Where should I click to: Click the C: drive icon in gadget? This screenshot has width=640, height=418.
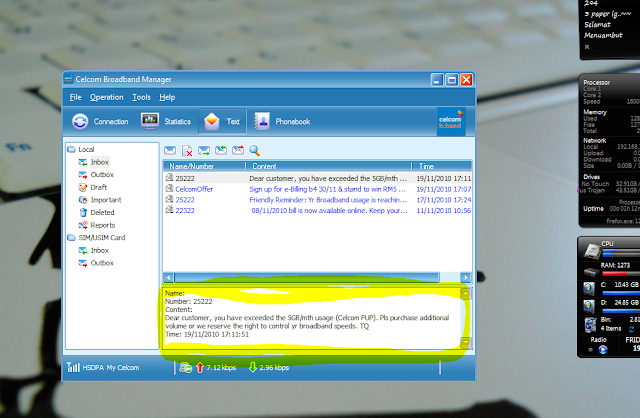589,288
